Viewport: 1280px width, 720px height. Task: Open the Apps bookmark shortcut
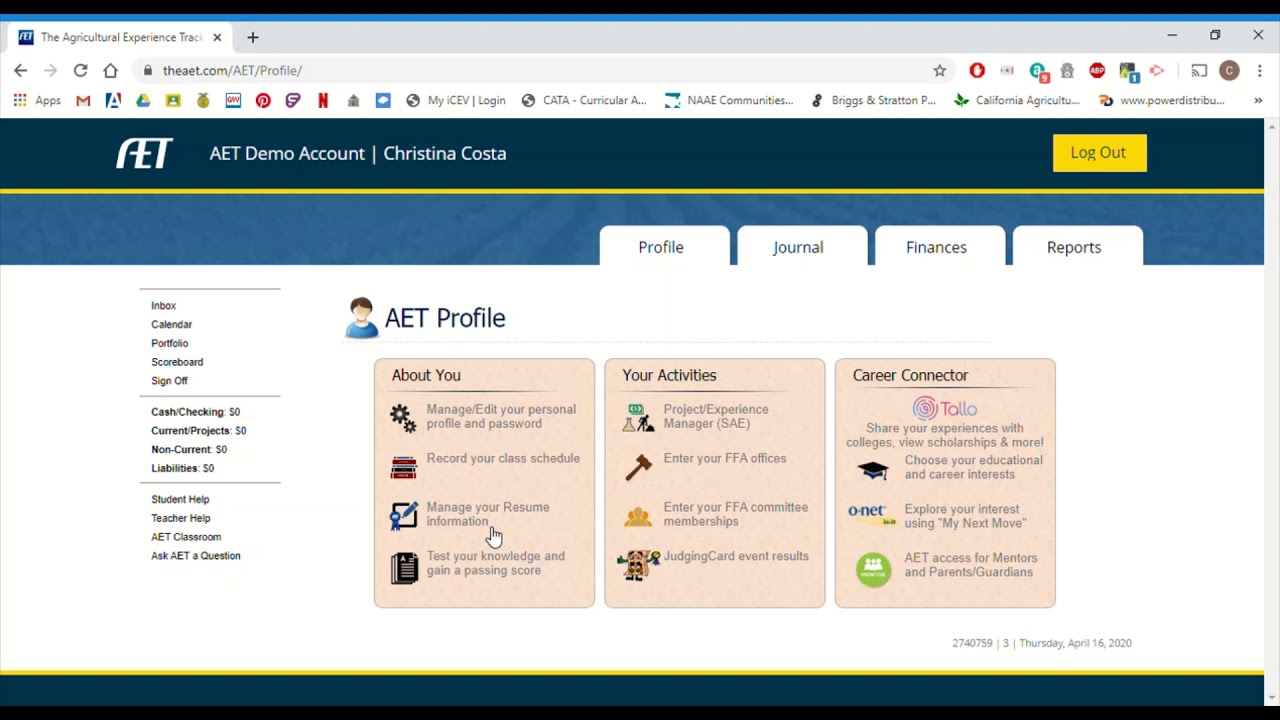pyautogui.click(x=37, y=100)
